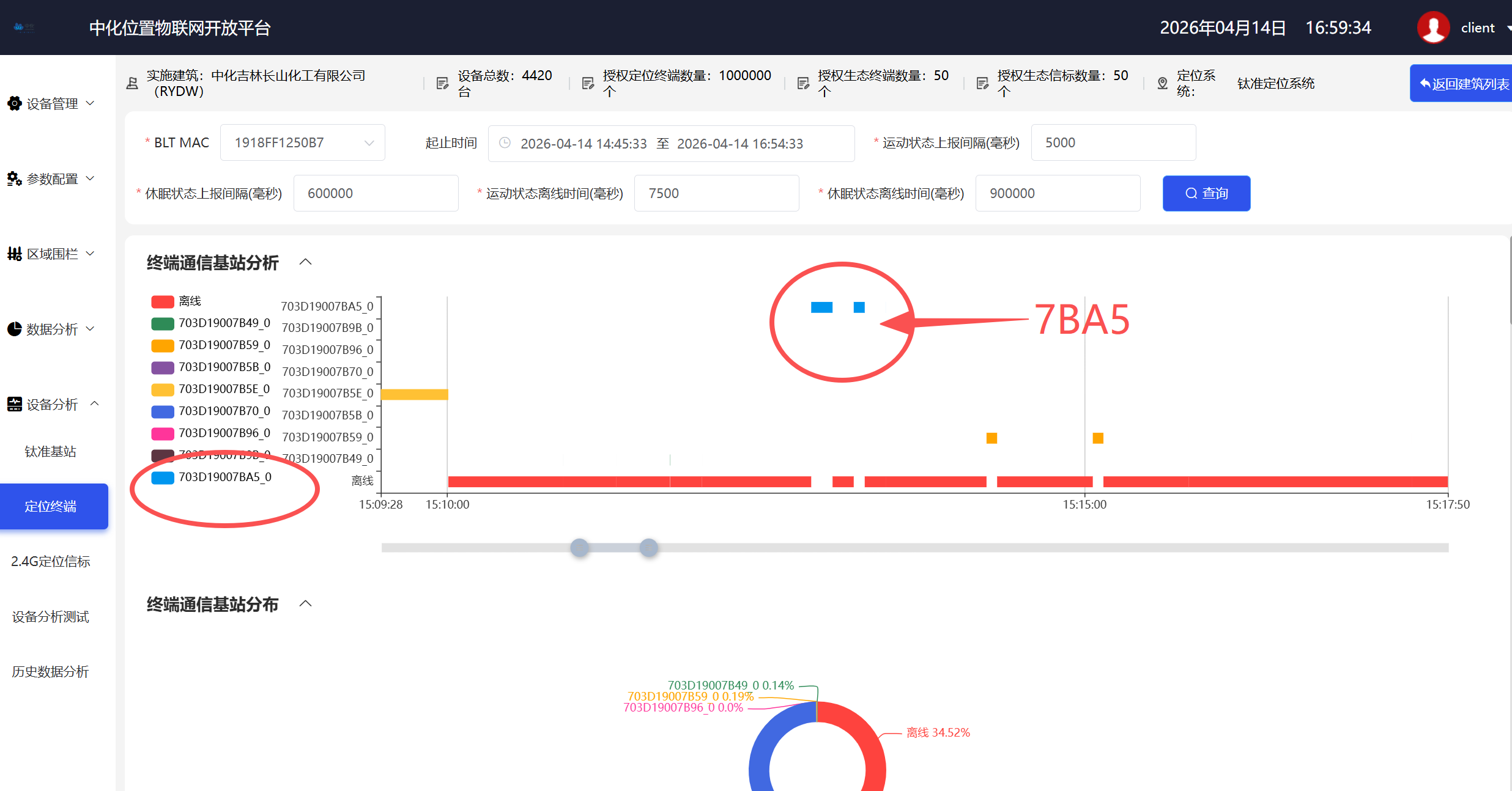Click the 钛准定位系统 text
This screenshot has height=791, width=1512.
(1276, 83)
